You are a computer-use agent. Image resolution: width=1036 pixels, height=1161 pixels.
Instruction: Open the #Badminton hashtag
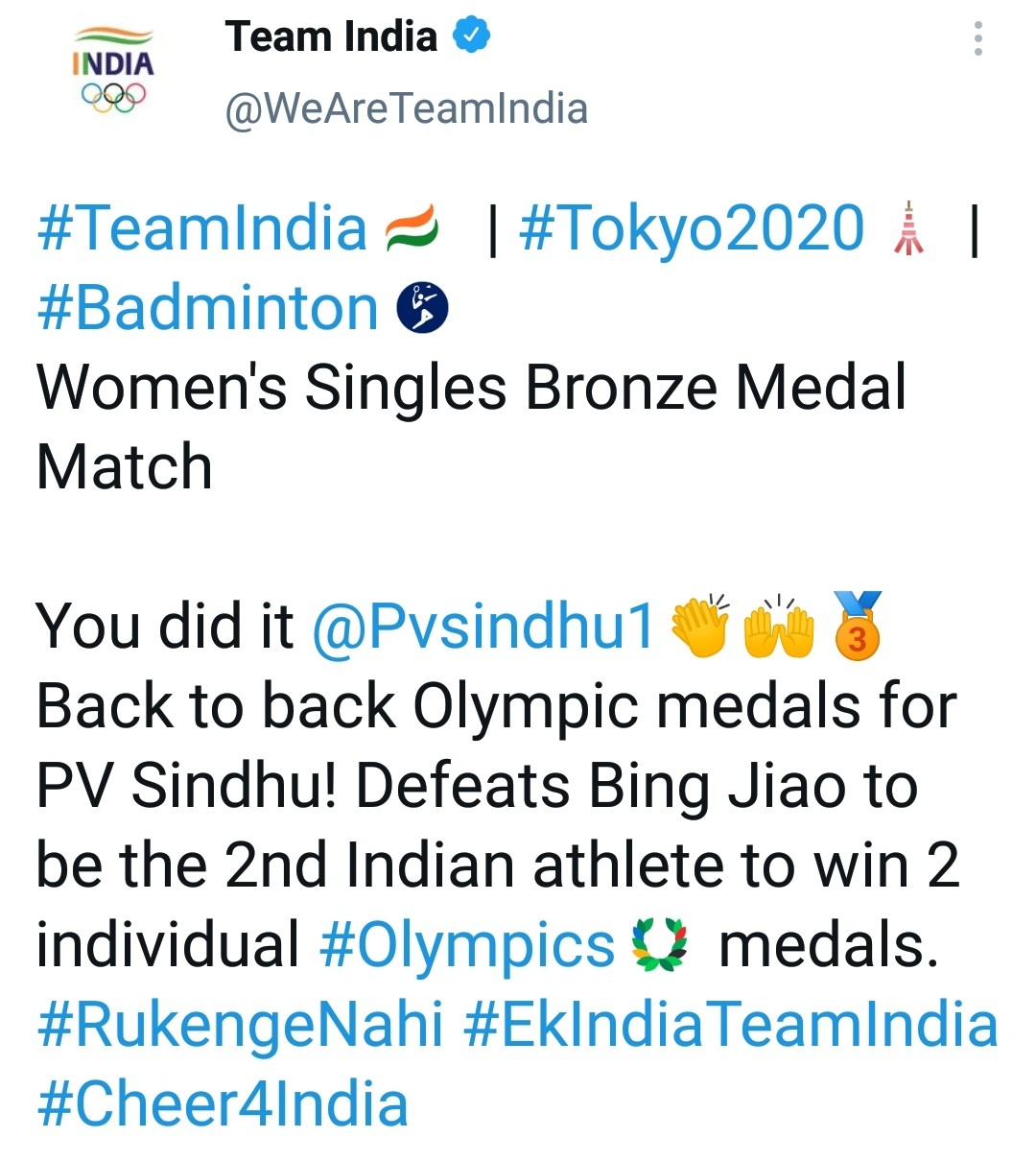coord(207,308)
